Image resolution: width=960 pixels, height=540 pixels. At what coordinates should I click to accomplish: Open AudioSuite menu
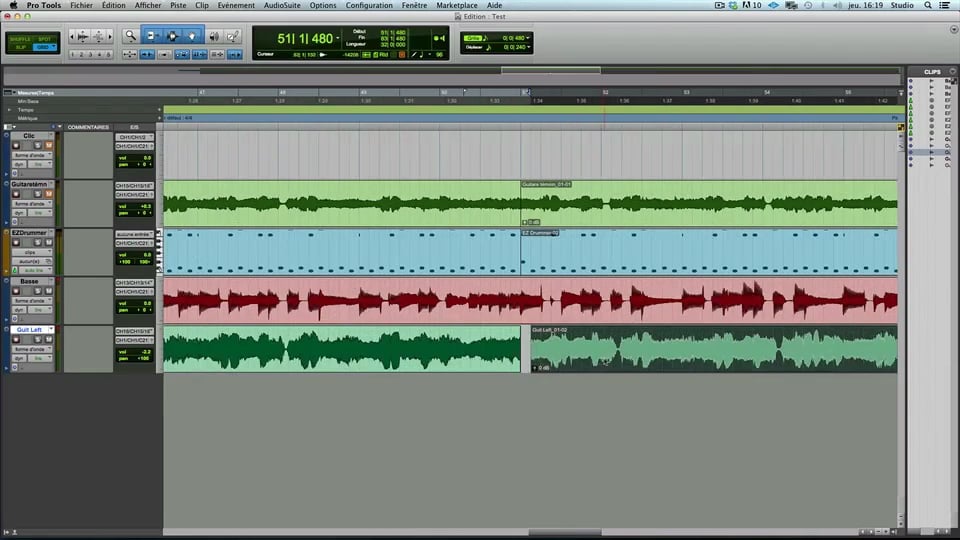[x=282, y=5]
